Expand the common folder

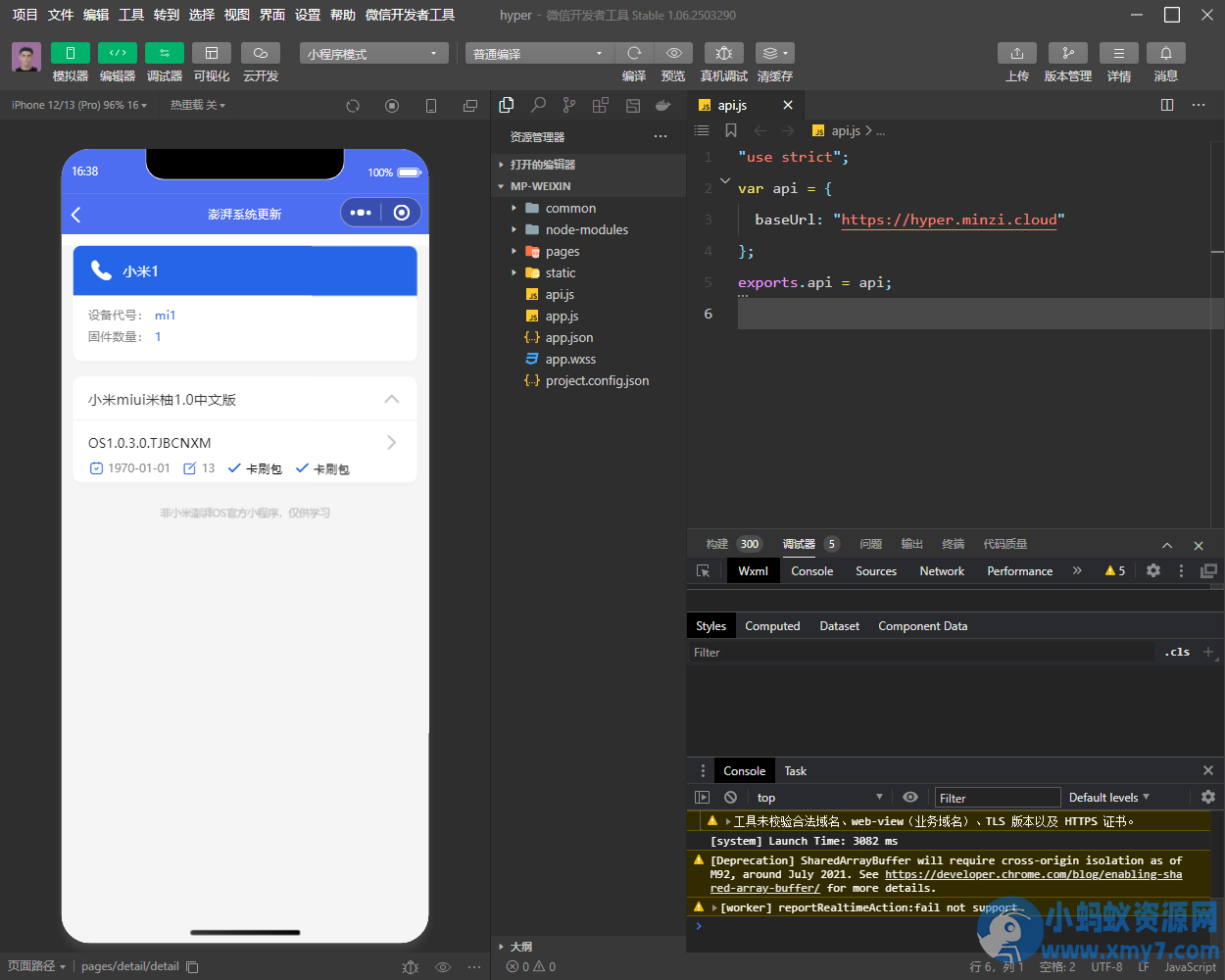[588, 208]
